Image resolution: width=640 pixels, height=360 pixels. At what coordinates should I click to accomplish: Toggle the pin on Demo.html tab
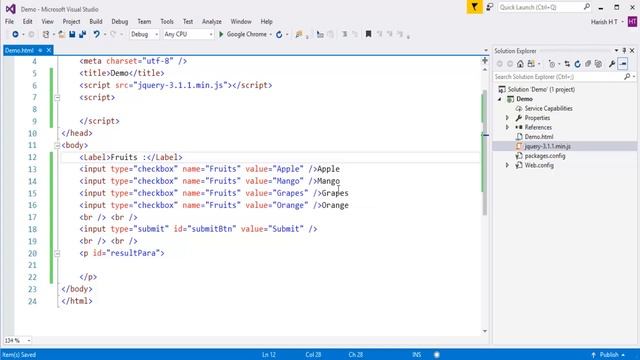pos(40,50)
